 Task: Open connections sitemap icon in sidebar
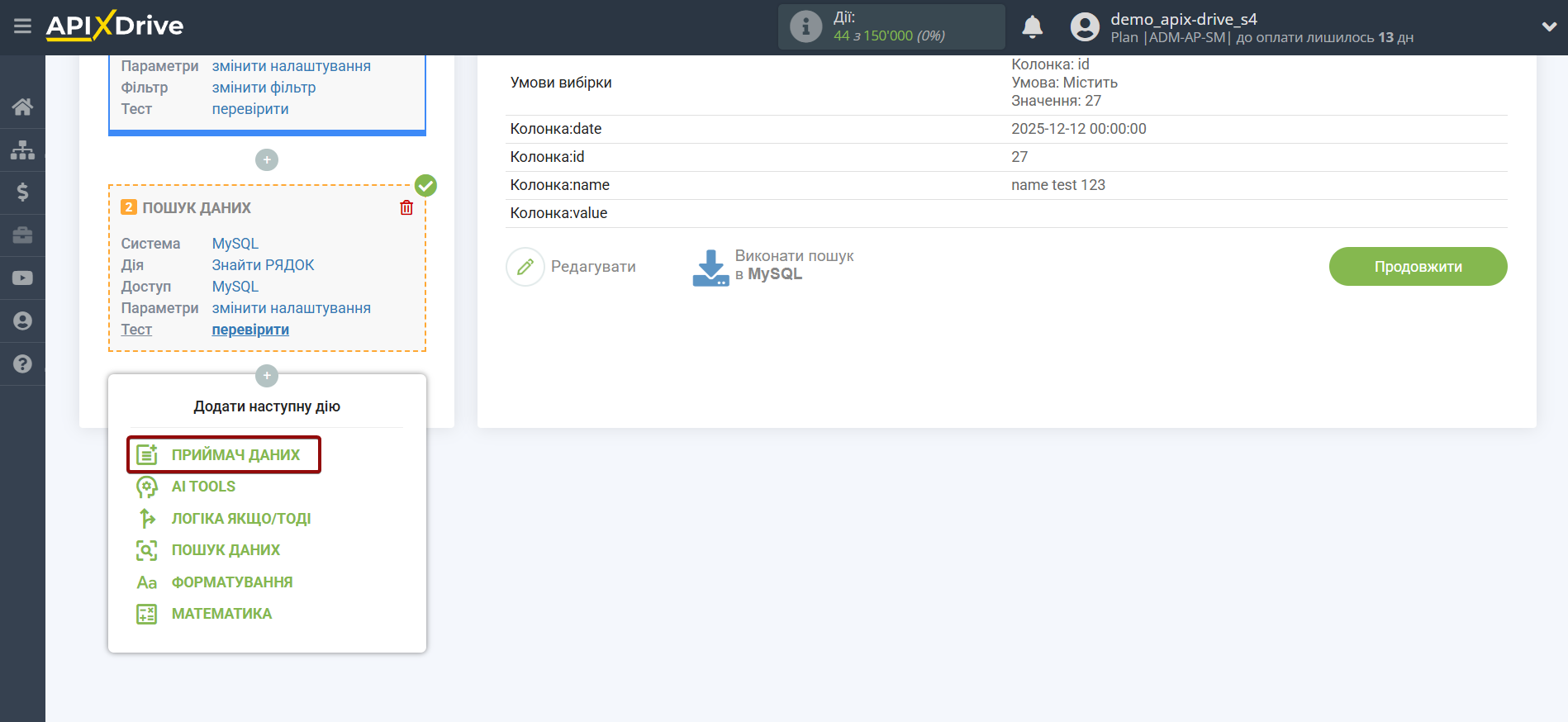tap(22, 150)
